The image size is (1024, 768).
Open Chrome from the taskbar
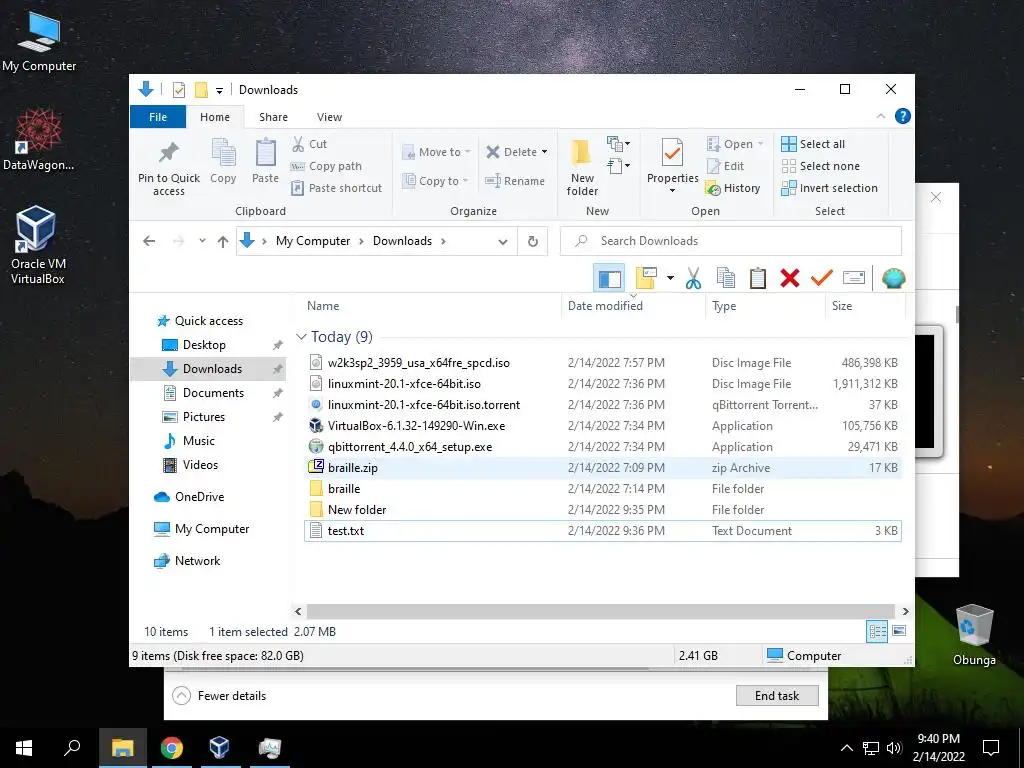[x=172, y=748]
